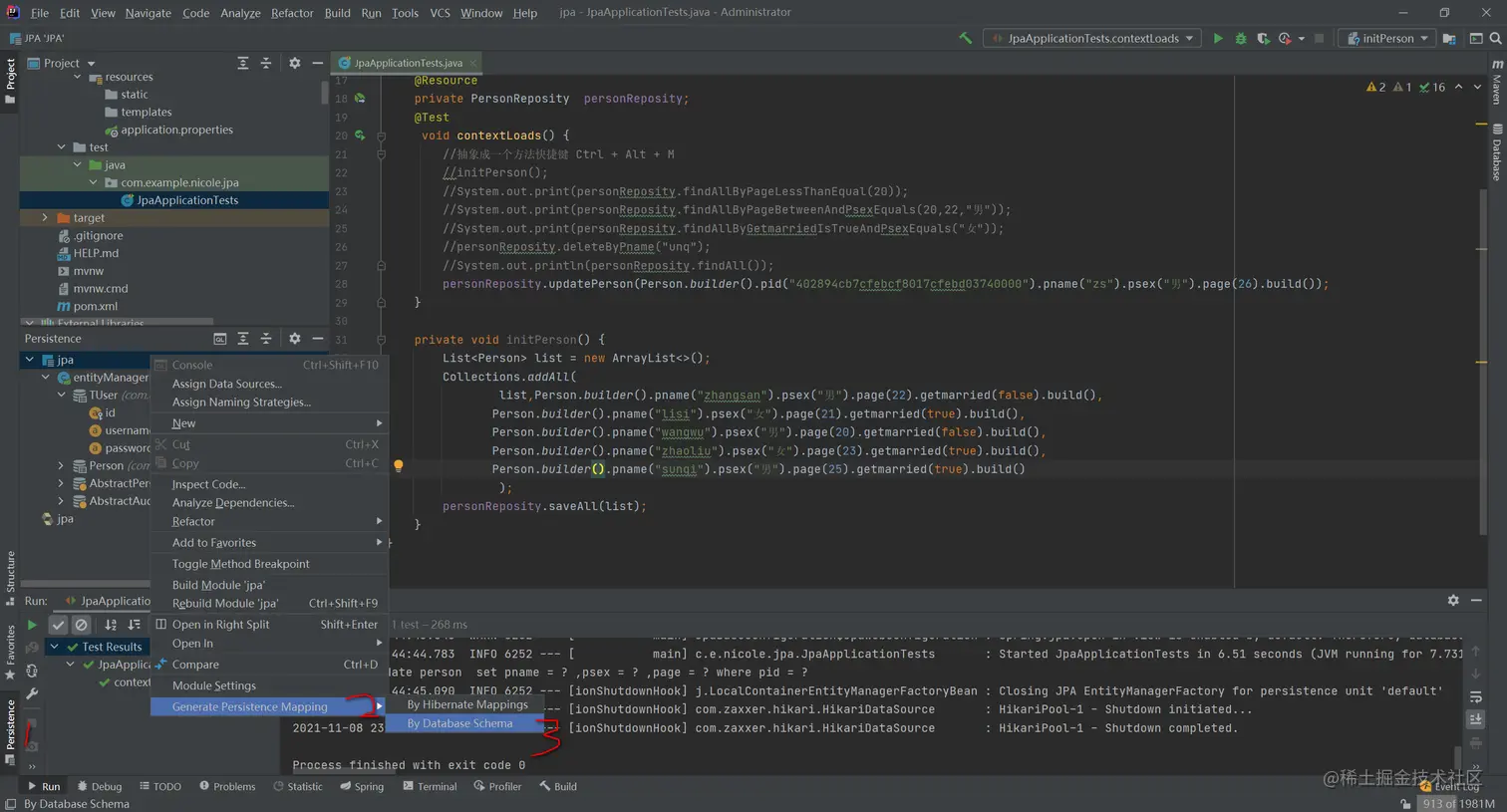Open Statistic tool window tab

pyautogui.click(x=297, y=786)
